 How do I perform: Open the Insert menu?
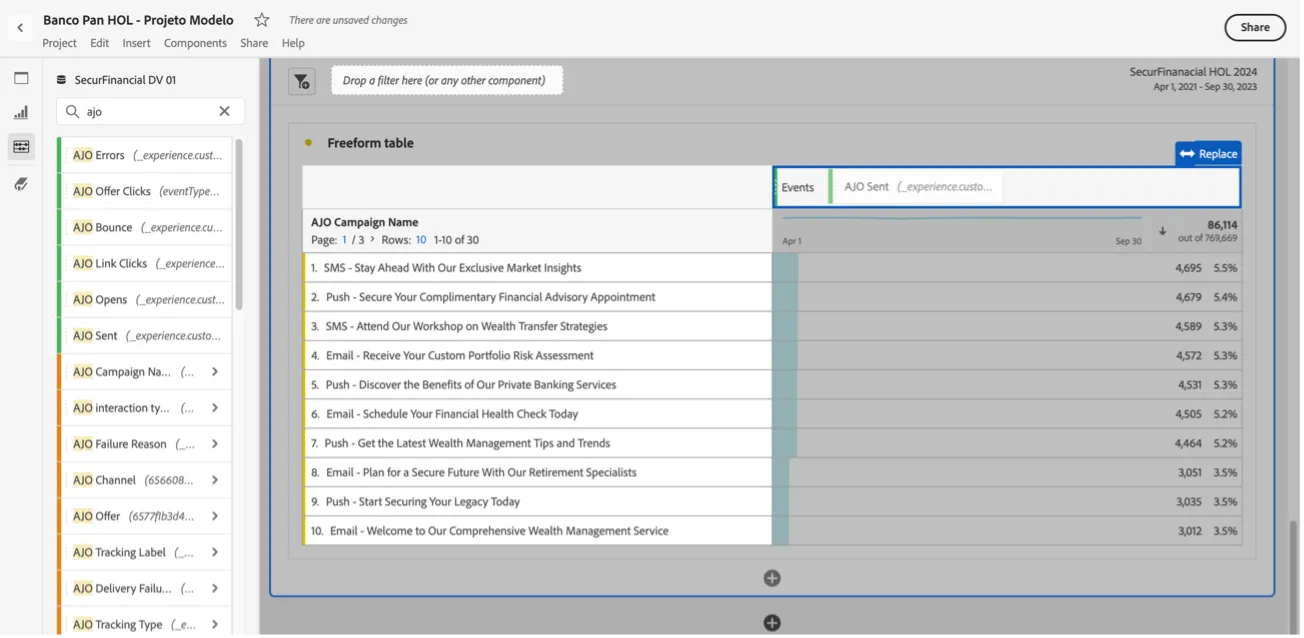(136, 43)
